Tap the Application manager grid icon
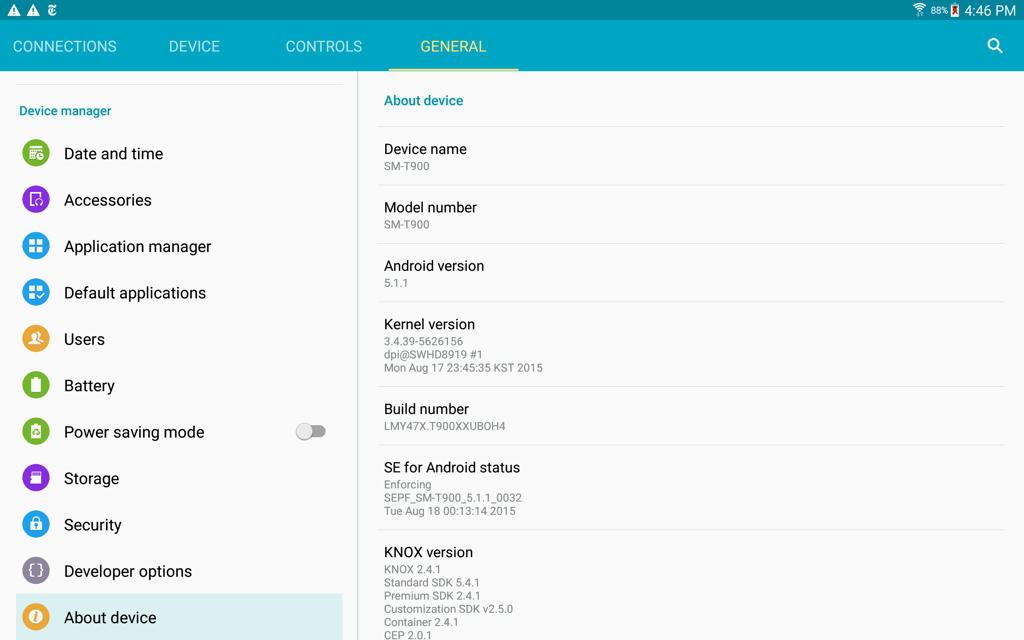Screen dimensions: 1024x640 [x=36, y=246]
